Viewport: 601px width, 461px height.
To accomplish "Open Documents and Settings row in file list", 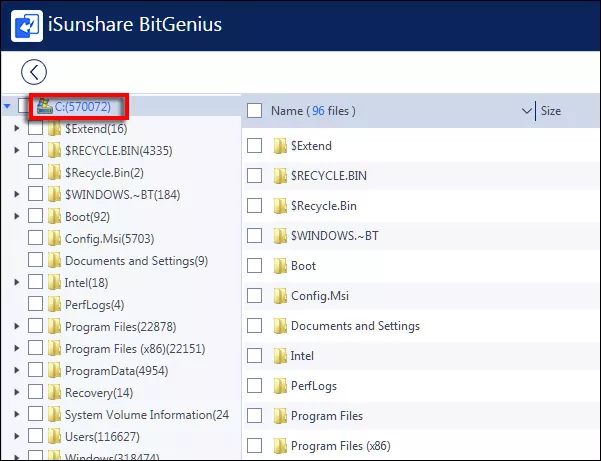I will (422, 326).
